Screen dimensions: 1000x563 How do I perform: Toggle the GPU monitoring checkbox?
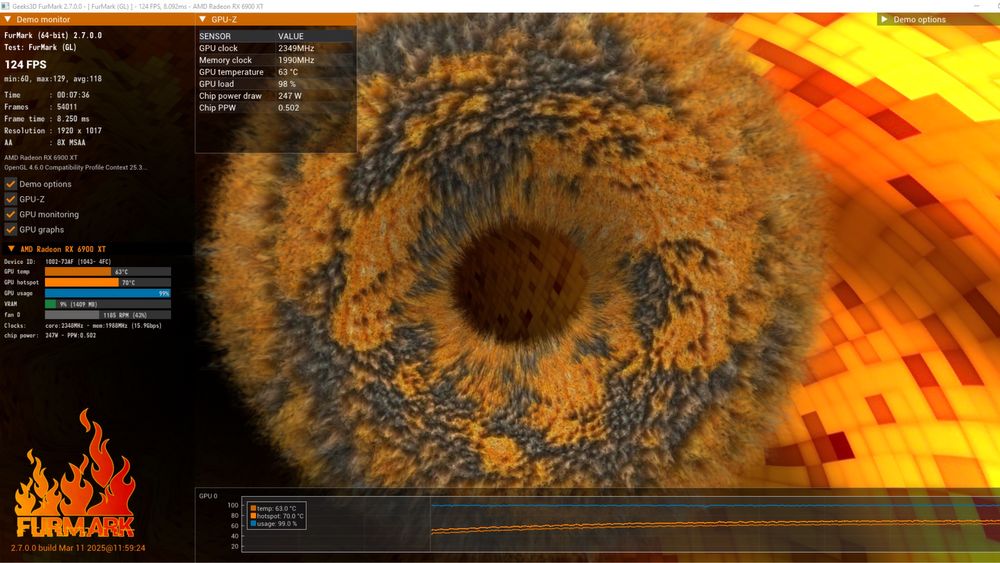click(10, 215)
